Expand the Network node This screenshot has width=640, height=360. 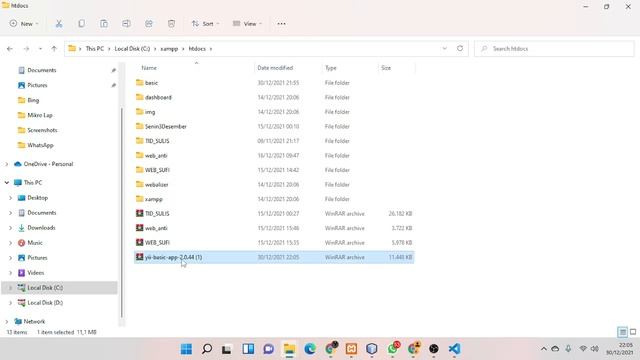pyautogui.click(x=7, y=322)
